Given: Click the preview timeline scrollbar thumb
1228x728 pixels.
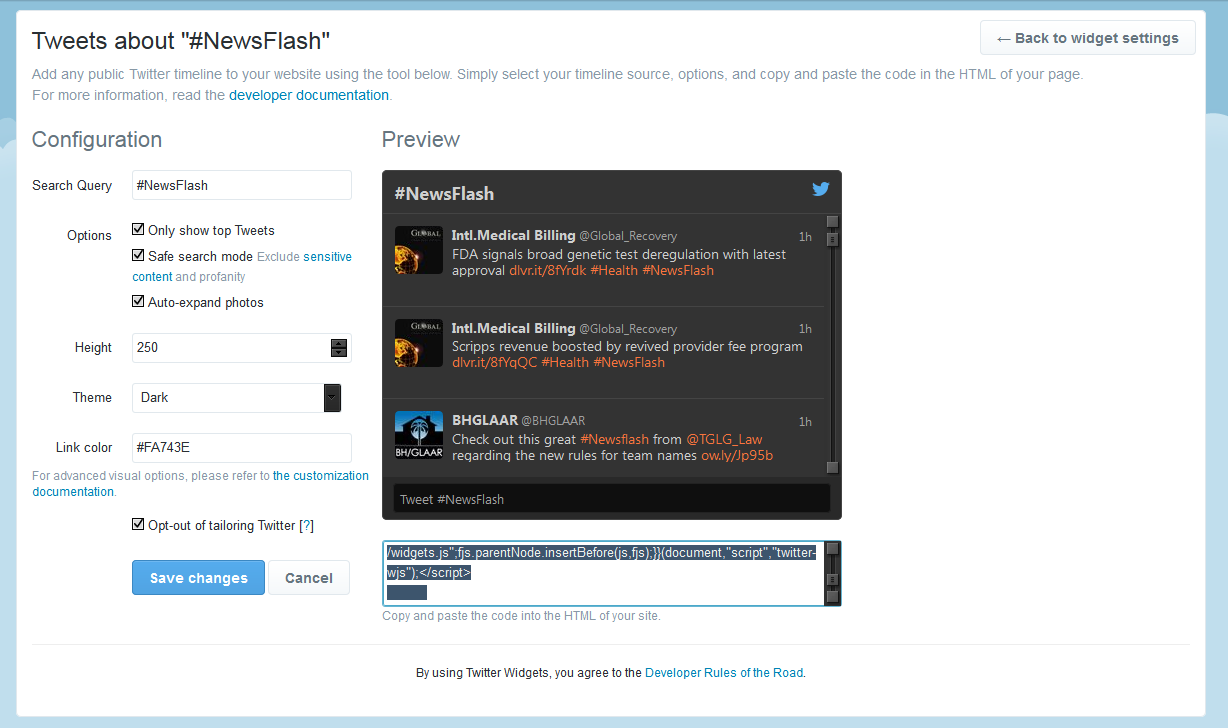Looking at the screenshot, I should pyautogui.click(x=832, y=238).
